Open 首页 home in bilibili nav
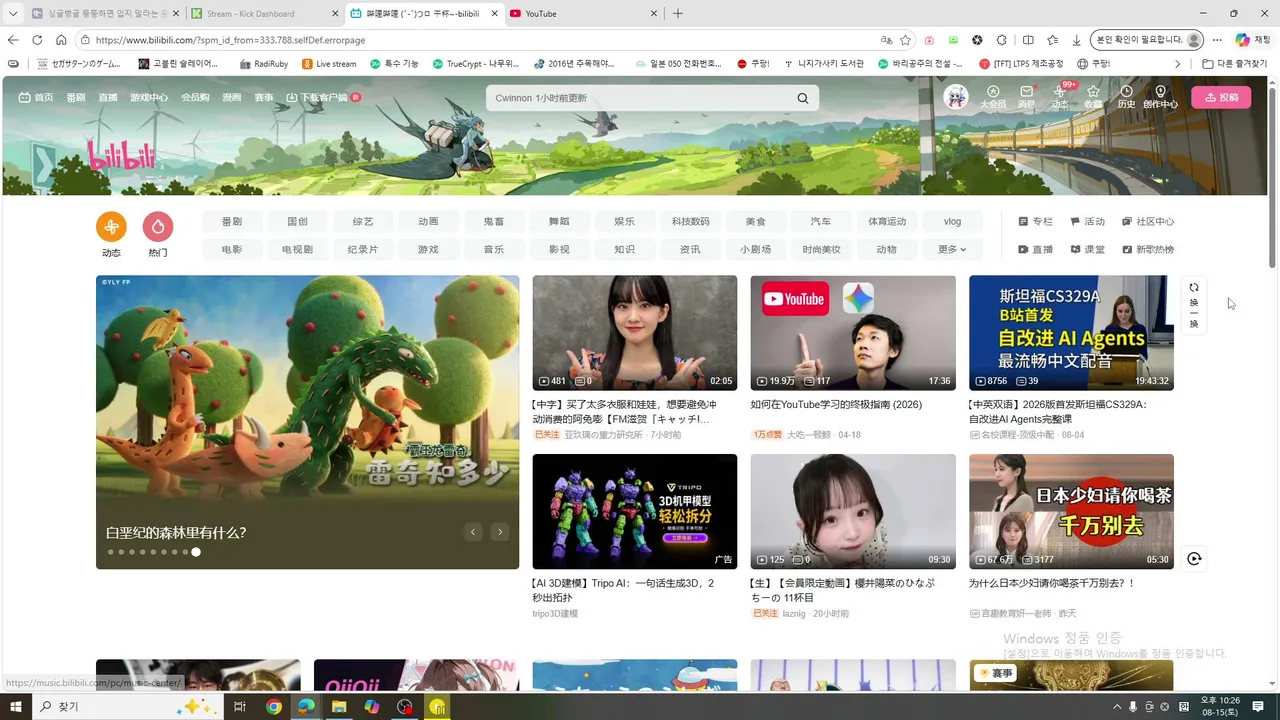 coord(36,98)
